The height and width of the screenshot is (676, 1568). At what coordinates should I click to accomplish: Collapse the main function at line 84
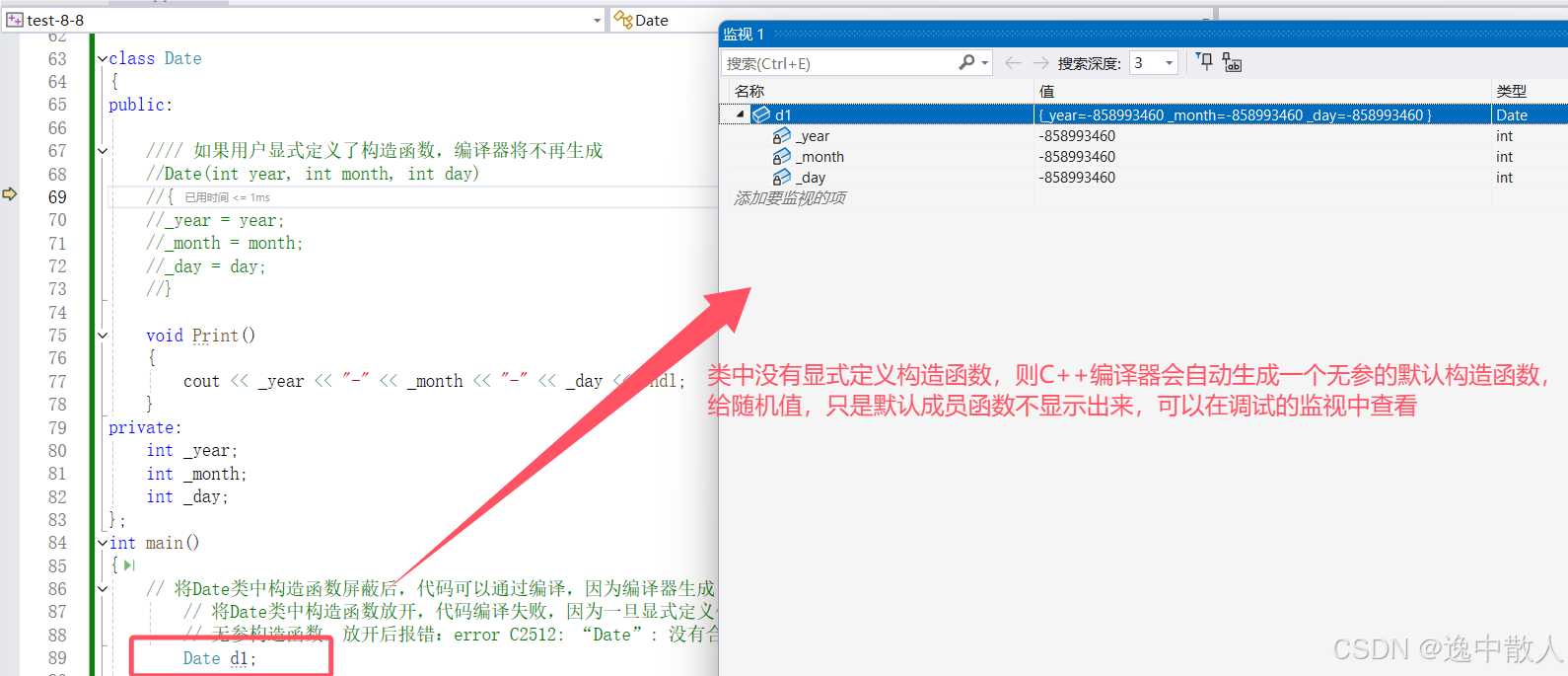[x=103, y=543]
